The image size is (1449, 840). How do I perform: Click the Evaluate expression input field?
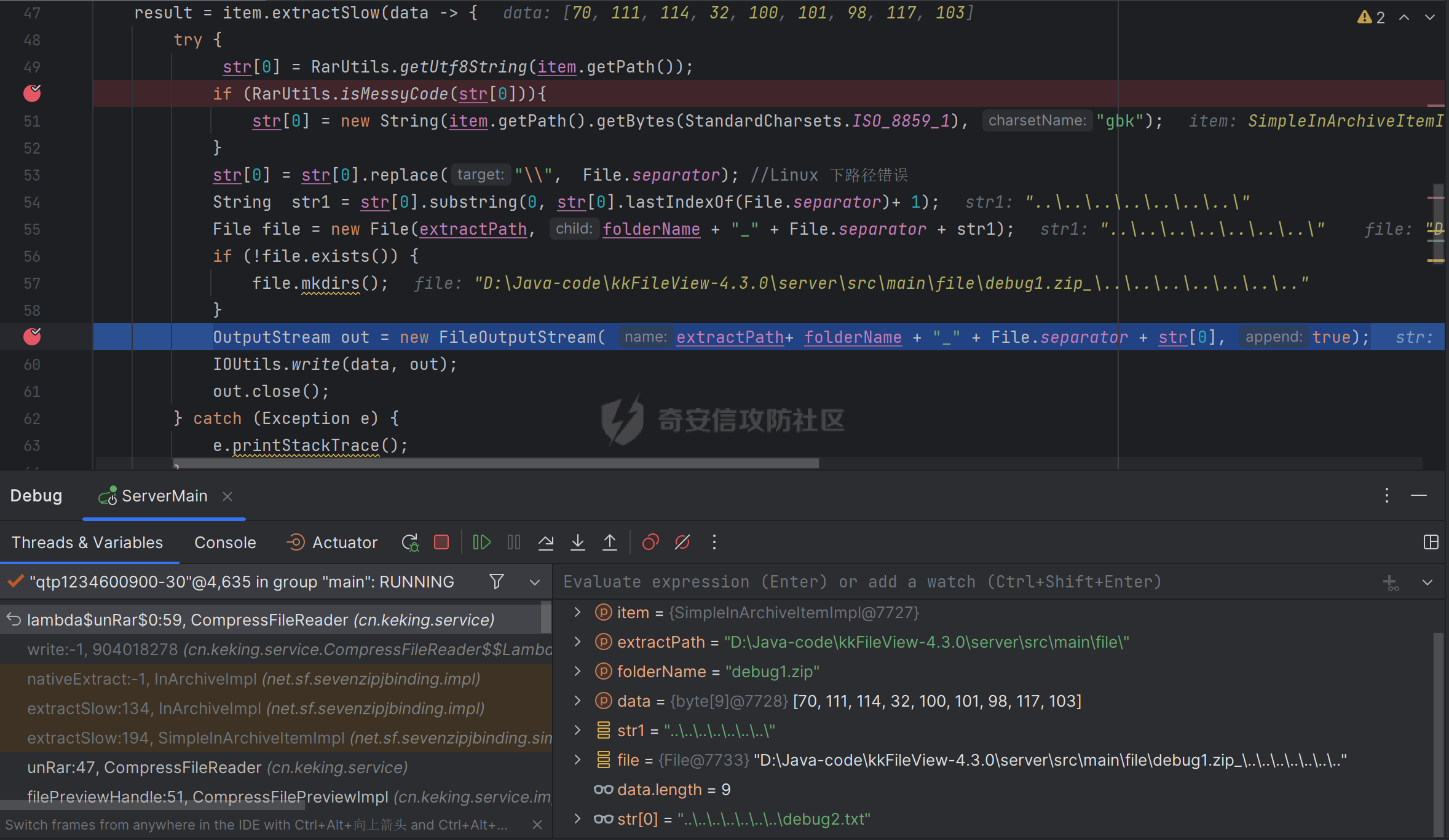pos(965,582)
